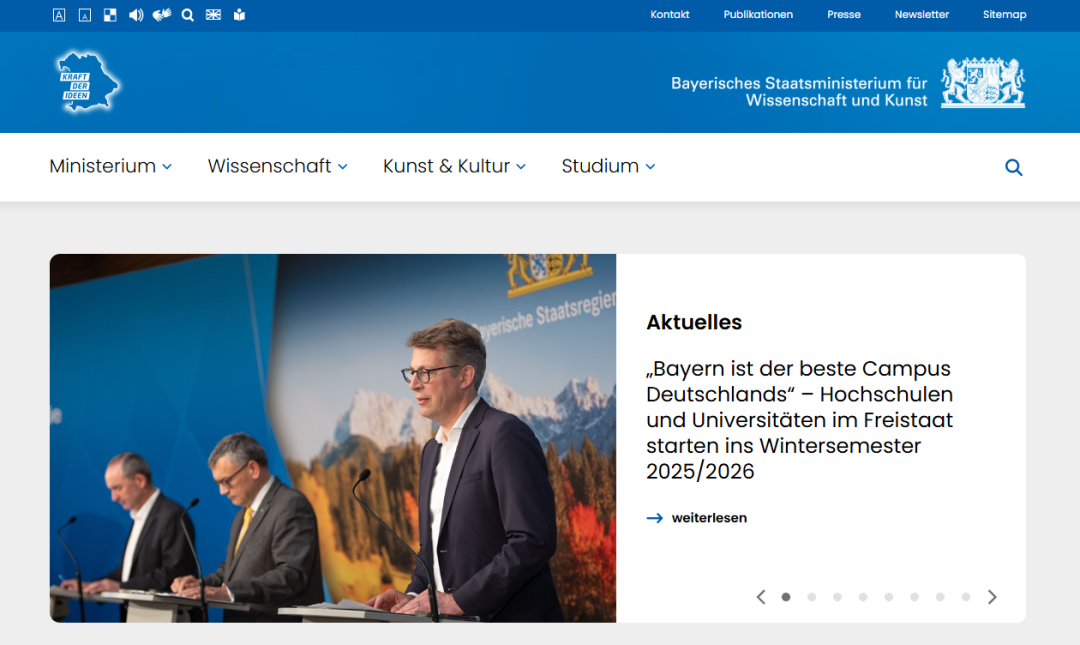Image resolution: width=1080 pixels, height=645 pixels.
Task: Click the increase font size icon
Action: click(59, 15)
